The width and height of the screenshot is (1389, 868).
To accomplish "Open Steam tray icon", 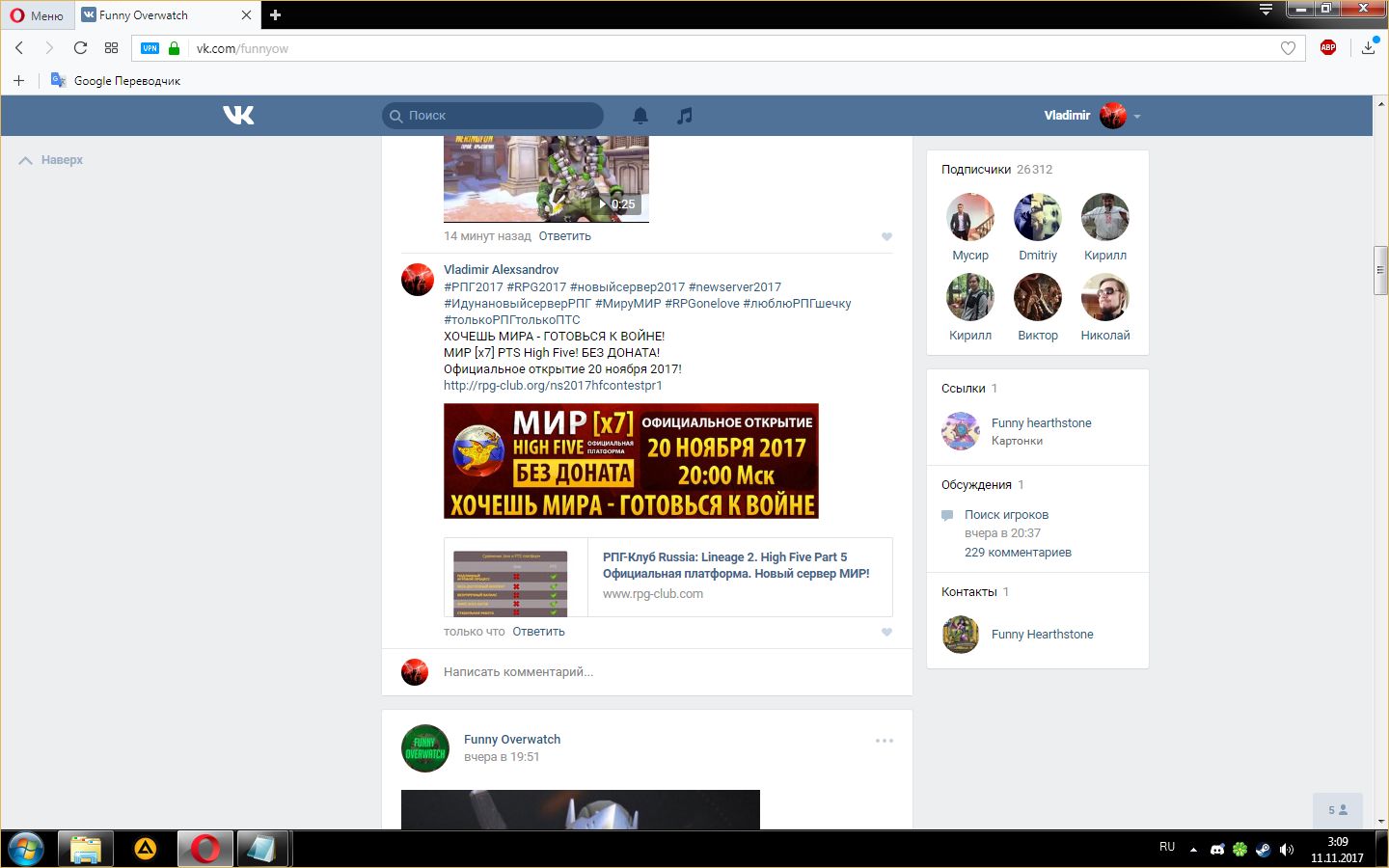I will pyautogui.click(x=1264, y=850).
